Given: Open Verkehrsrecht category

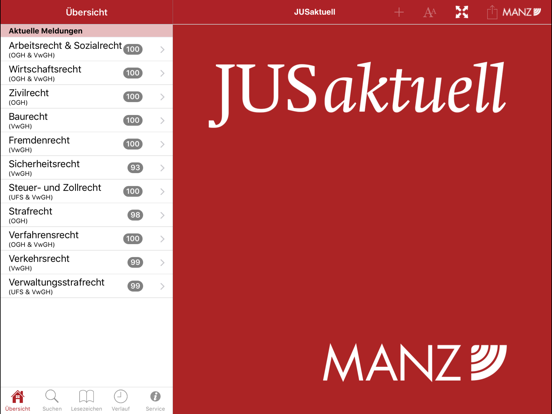Looking at the screenshot, I should coord(87,262).
